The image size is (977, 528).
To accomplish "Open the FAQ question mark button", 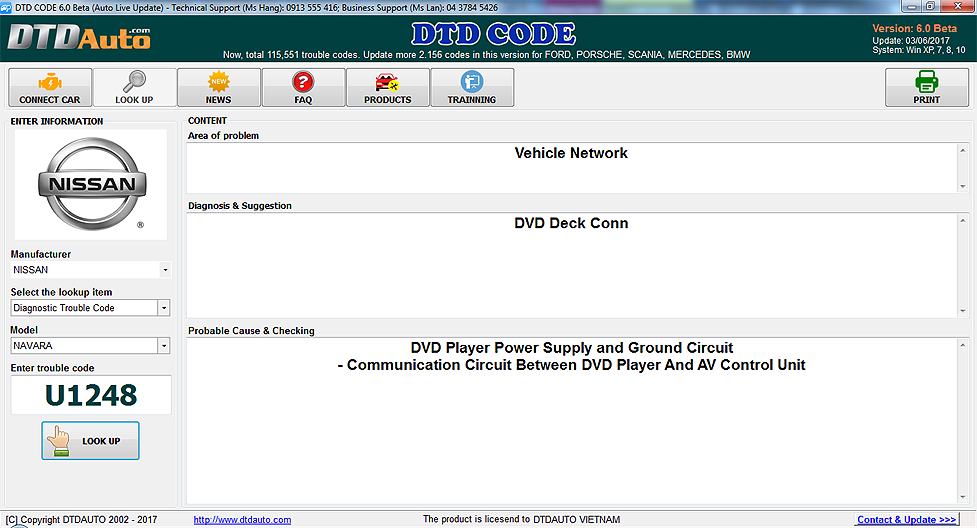I will pos(303,87).
